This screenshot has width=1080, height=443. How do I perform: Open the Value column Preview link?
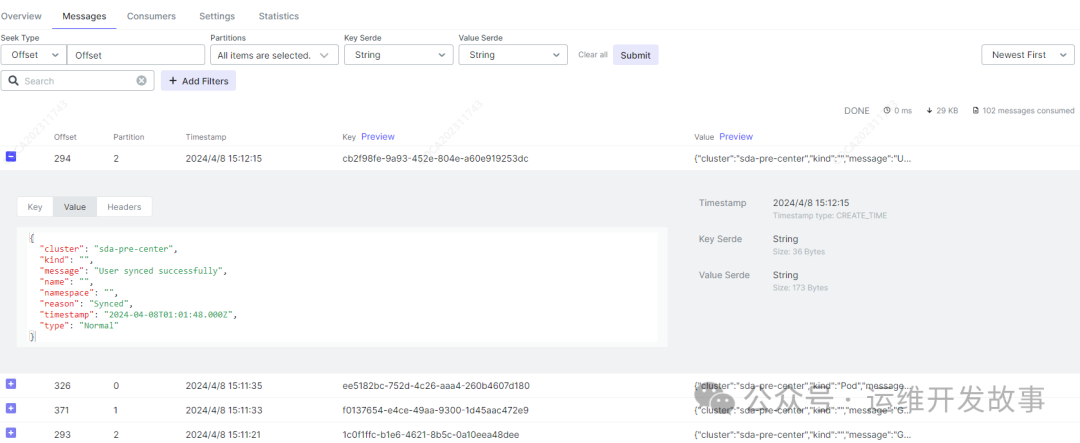tap(736, 136)
